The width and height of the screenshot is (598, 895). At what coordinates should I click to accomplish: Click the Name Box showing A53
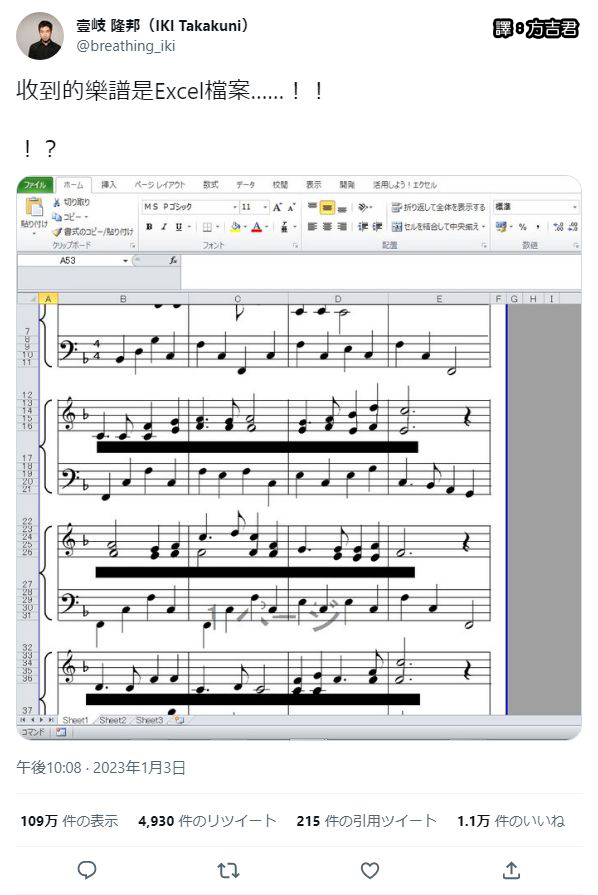(68, 261)
